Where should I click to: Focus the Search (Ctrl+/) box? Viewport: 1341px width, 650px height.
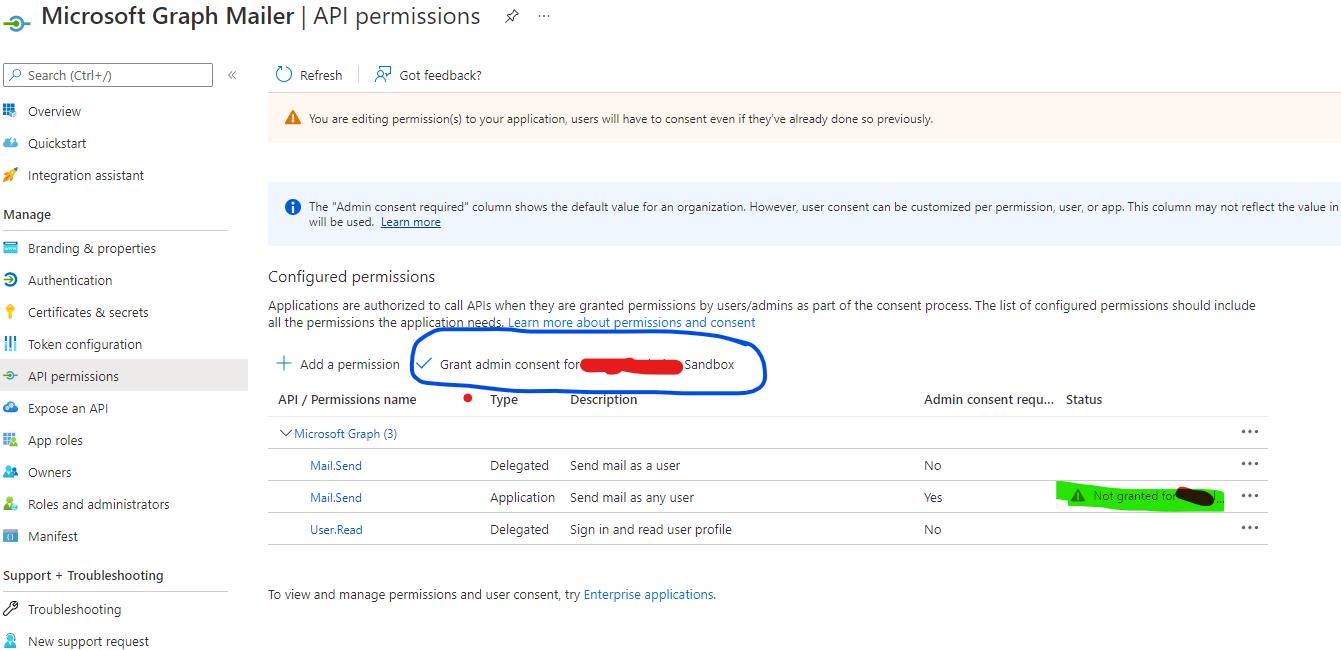pos(108,75)
